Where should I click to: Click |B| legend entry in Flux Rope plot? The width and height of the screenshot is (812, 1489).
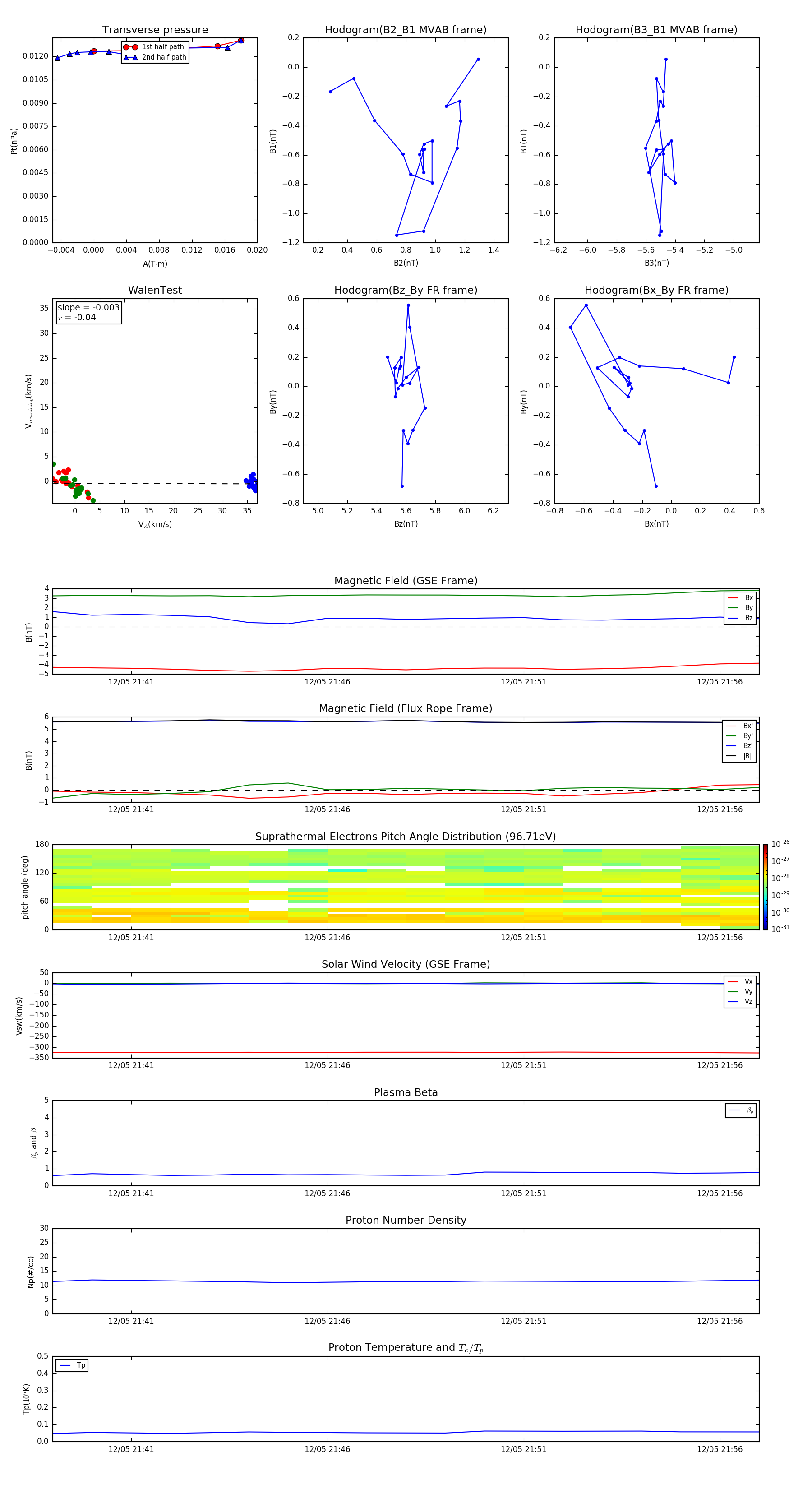coord(739,756)
